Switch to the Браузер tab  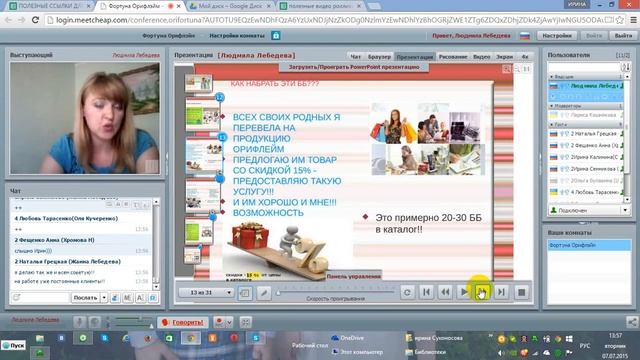pos(379,57)
